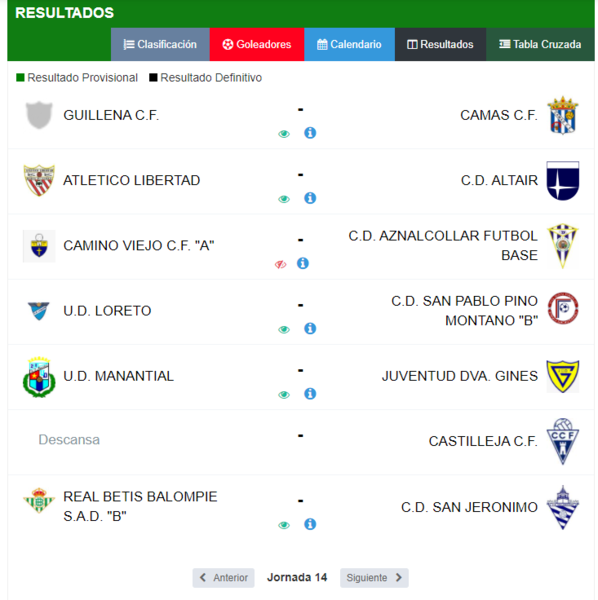Click green Resultado Provisional legend square
This screenshot has width=598, height=600.
[20, 78]
